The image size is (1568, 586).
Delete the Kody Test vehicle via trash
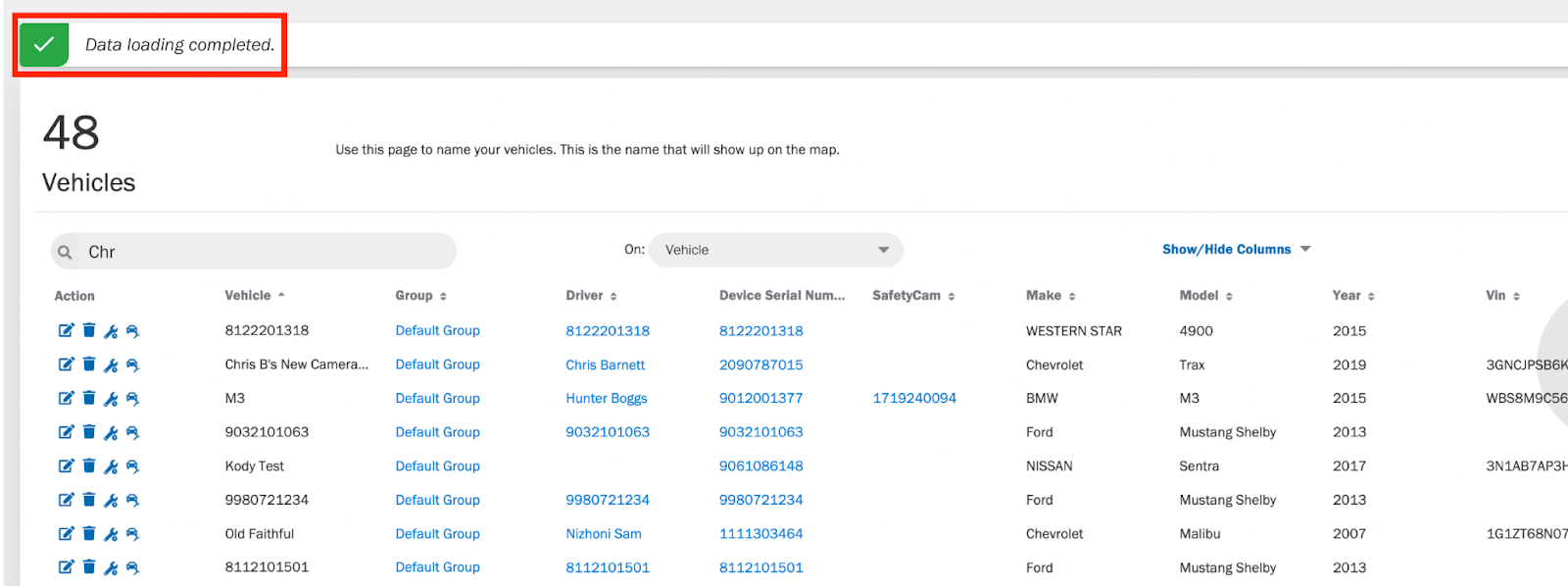point(89,465)
